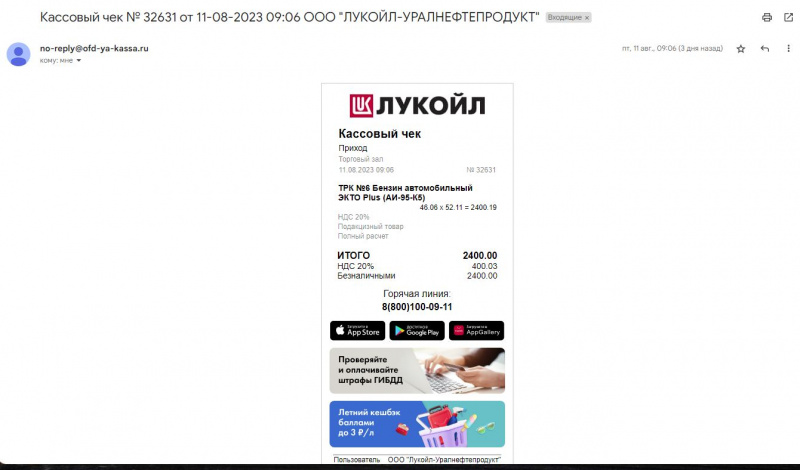
Task: Select sender address no-reply@ofd-ya-kassa.ru
Action: [x=94, y=48]
